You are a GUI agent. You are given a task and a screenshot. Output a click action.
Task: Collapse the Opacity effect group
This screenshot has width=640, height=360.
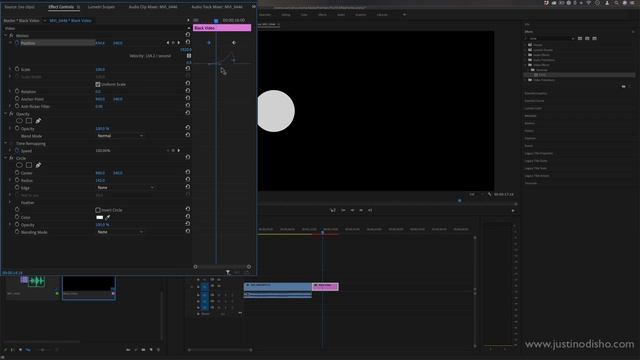point(6,114)
